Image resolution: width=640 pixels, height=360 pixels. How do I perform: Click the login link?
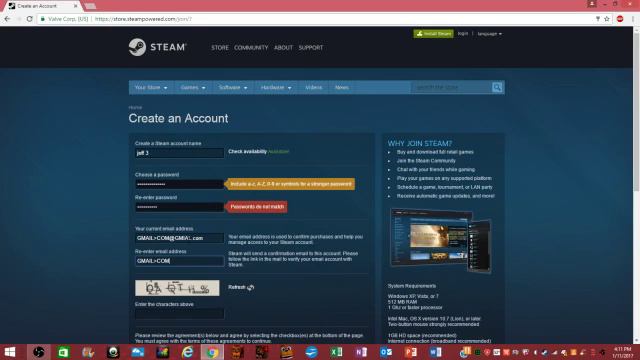pos(463,33)
